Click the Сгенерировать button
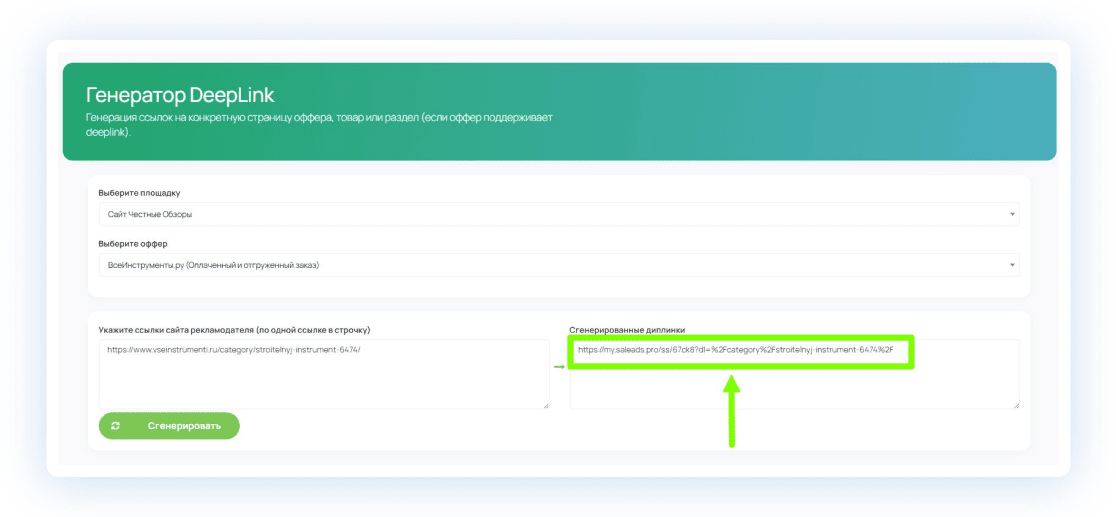The image size is (1116, 517). (169, 425)
